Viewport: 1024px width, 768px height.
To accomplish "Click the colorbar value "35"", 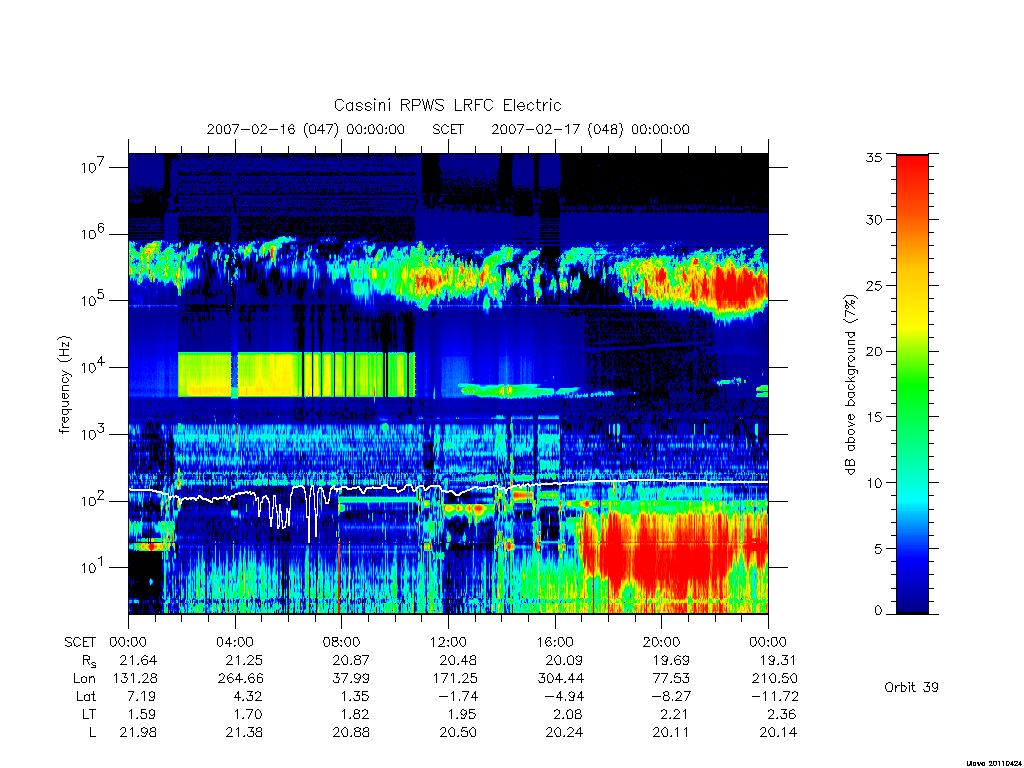I will click(873, 157).
